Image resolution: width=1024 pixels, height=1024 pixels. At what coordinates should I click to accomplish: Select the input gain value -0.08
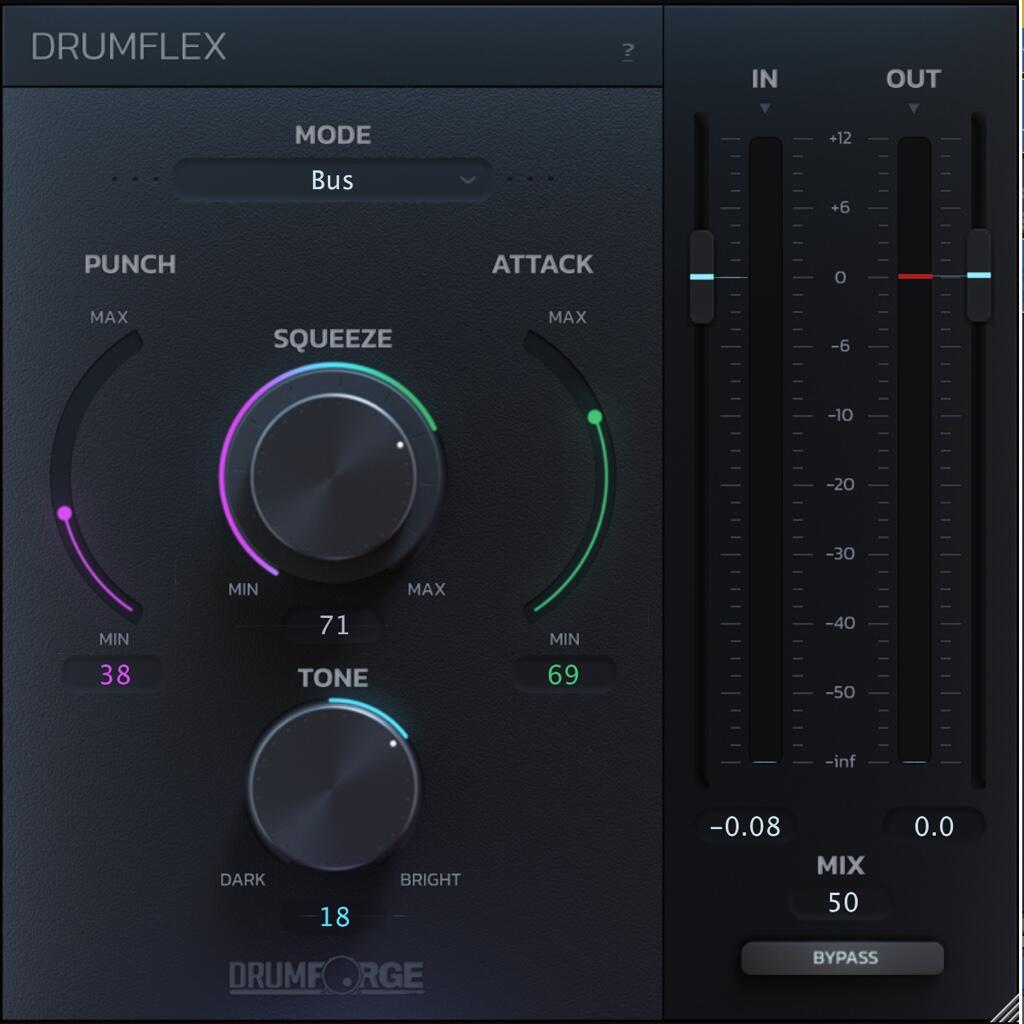745,827
